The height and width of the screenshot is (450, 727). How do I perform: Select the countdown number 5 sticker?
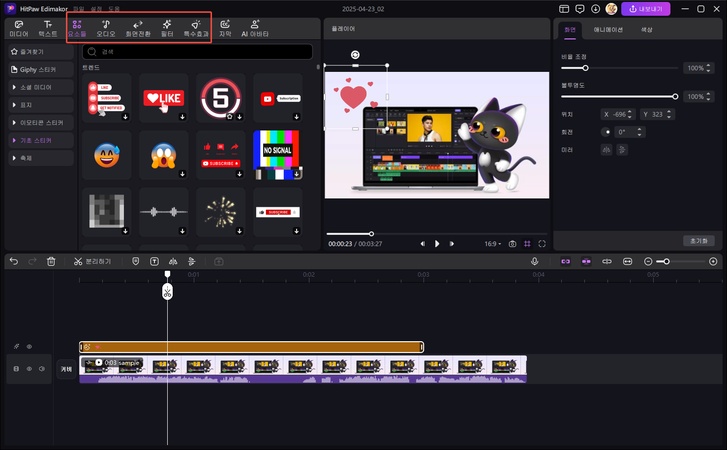pyautogui.click(x=221, y=98)
